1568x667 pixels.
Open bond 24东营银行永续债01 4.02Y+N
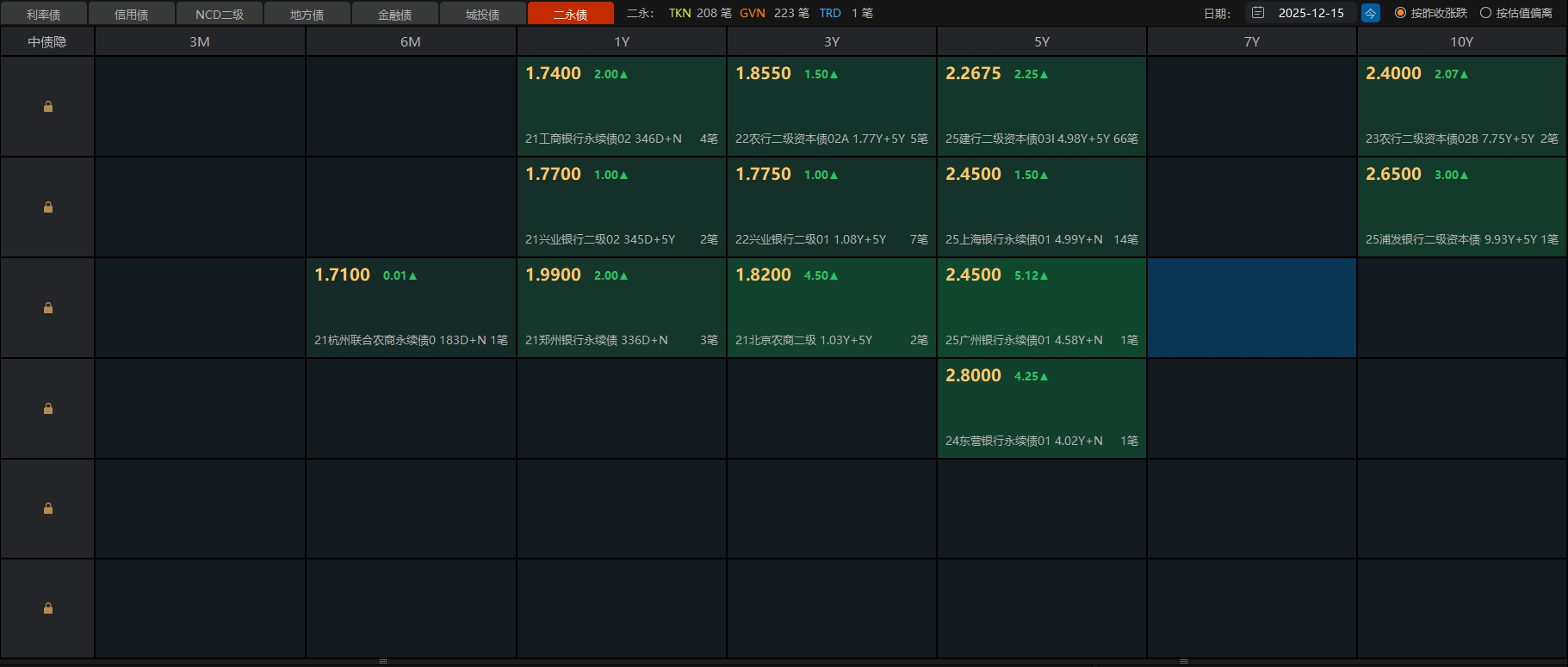pos(1024,441)
